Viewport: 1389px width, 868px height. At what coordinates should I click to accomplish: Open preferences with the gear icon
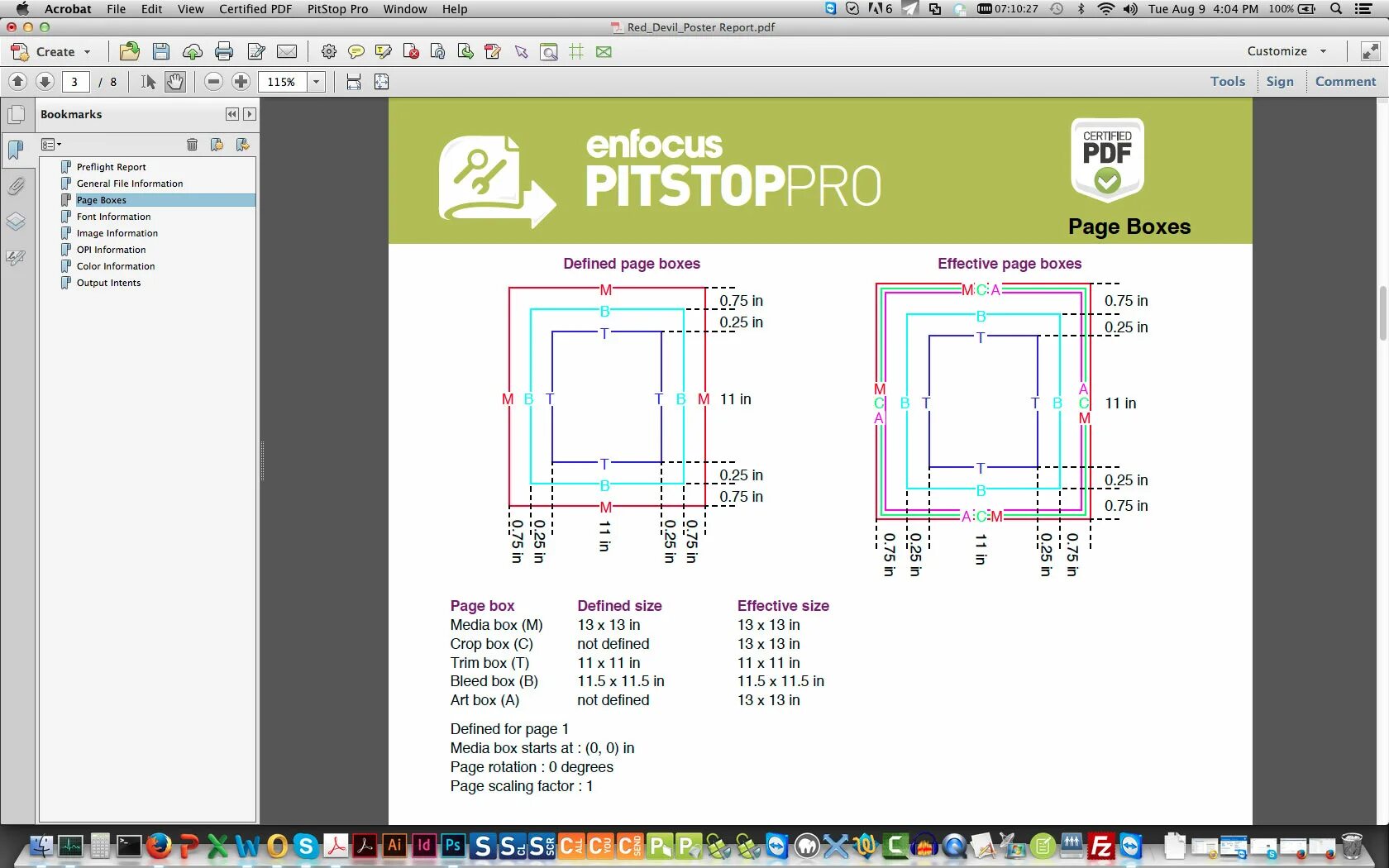[x=329, y=51]
